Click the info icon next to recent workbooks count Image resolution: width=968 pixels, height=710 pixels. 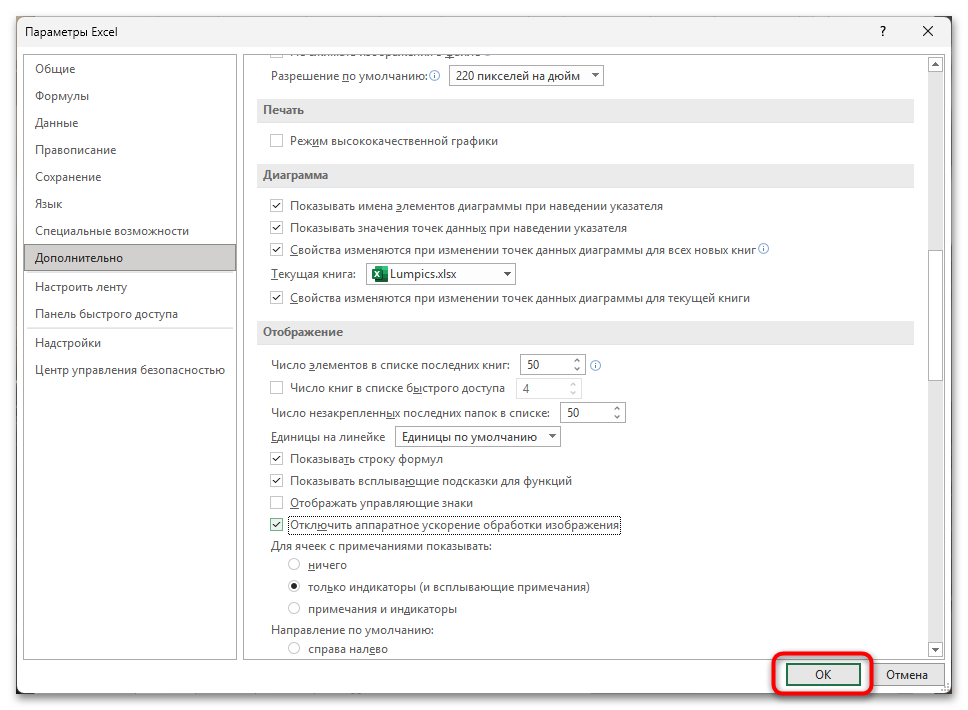pyautogui.click(x=596, y=365)
